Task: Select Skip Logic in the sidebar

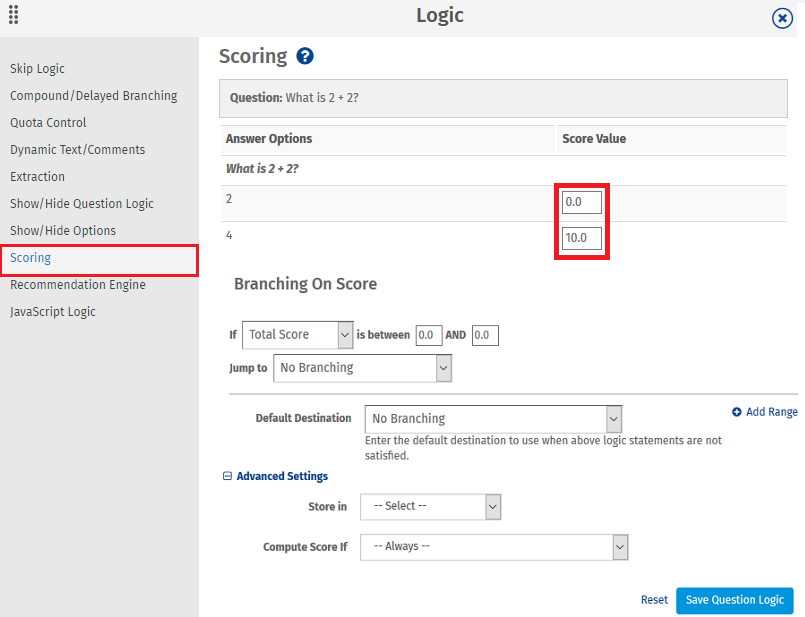Action: pos(37,69)
